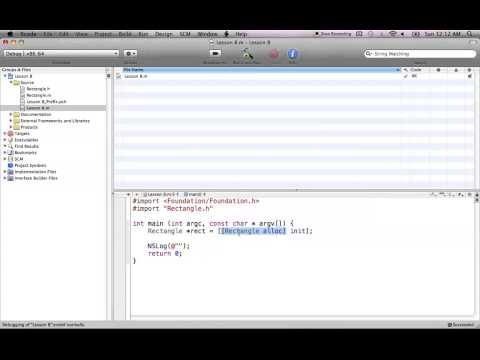Open the Design menu
Screen dimensions: 480x360
pos(164,34)
